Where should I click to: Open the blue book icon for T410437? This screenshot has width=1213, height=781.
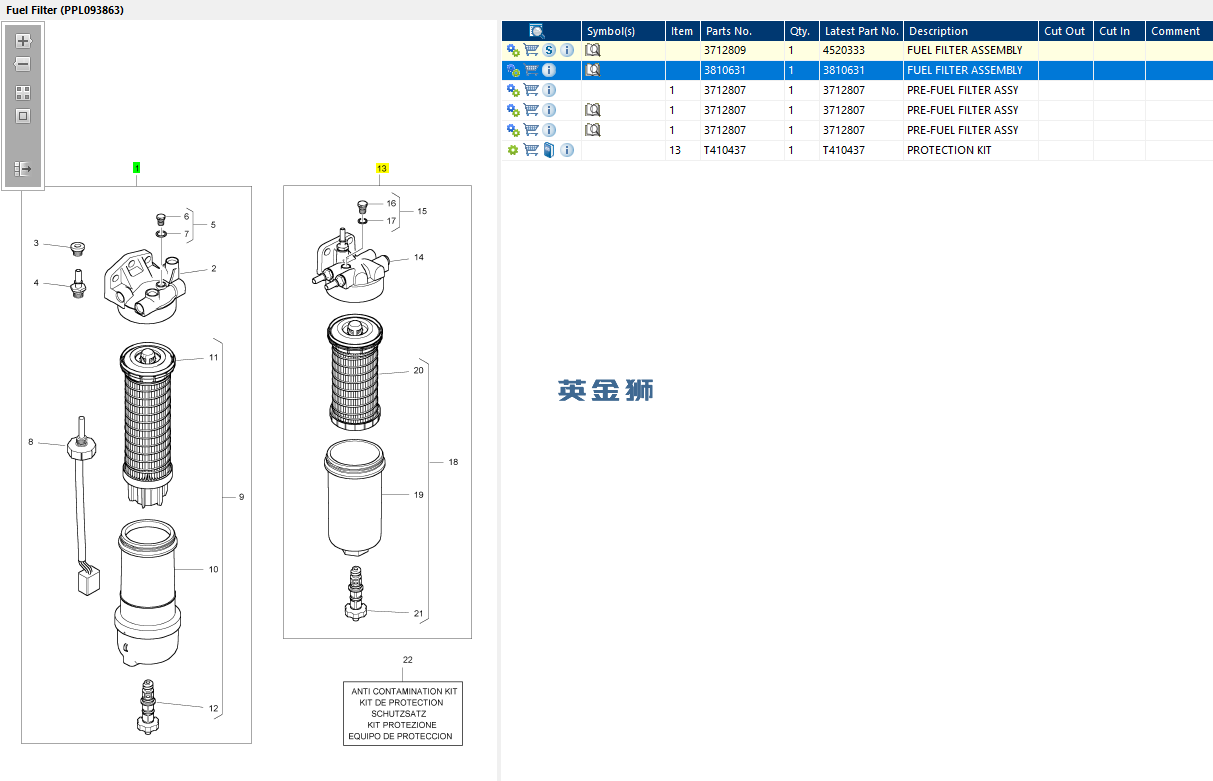click(549, 150)
